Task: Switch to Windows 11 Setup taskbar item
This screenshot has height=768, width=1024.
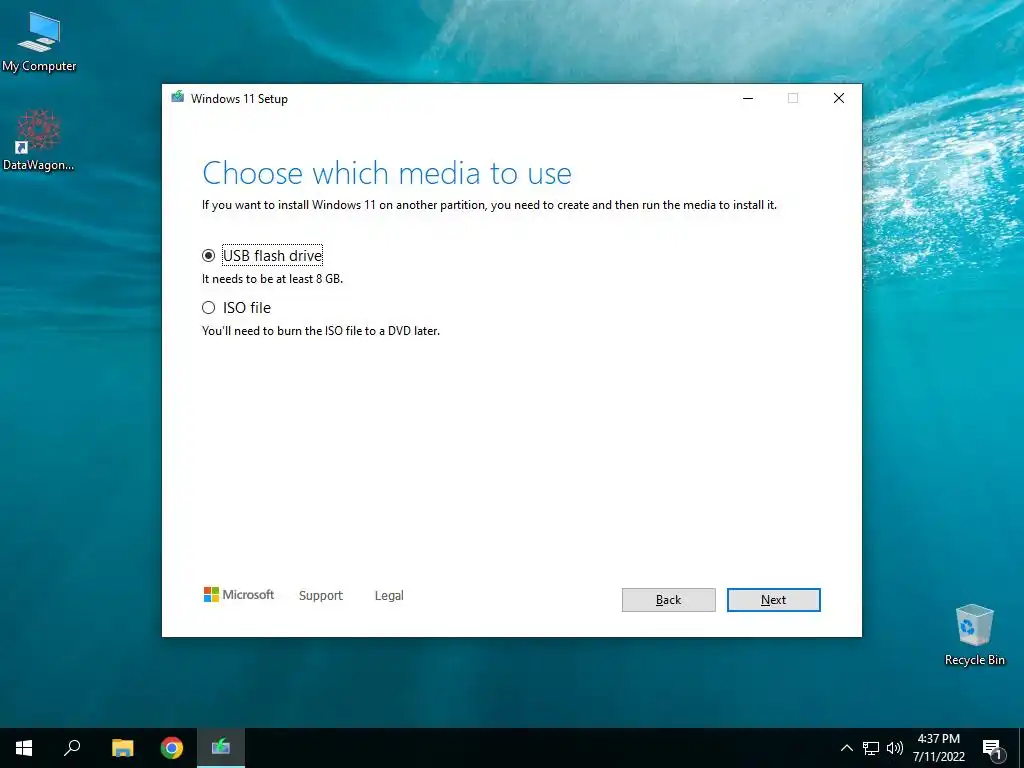Action: tap(221, 748)
